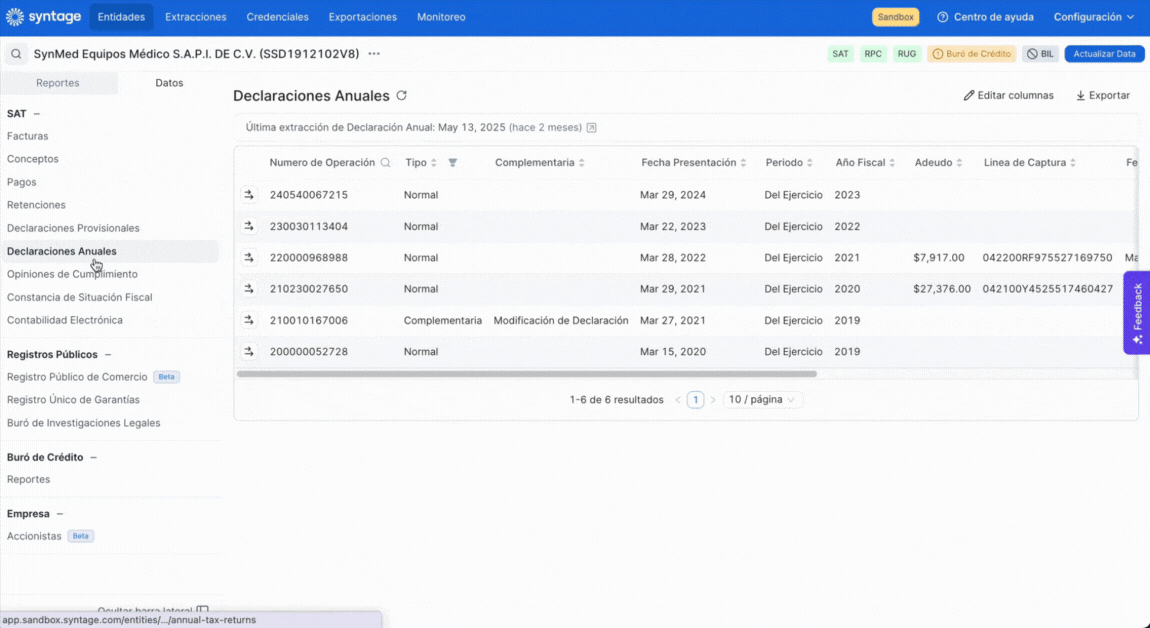Image resolution: width=1150 pixels, height=628 pixels.
Task: Open the Exportaciones navigation tab
Action: coord(362,17)
